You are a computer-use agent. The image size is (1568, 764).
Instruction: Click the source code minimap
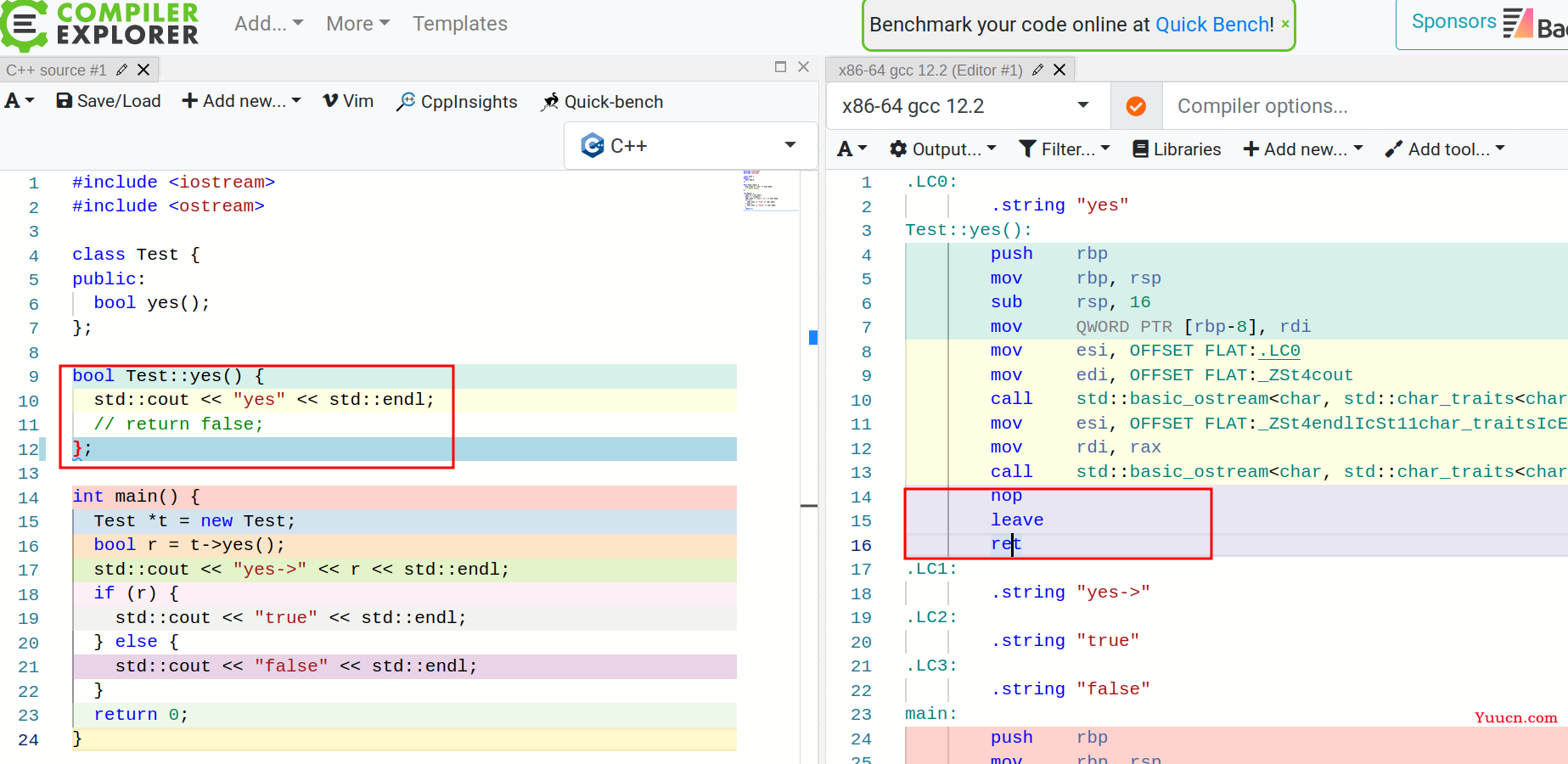pos(770,190)
